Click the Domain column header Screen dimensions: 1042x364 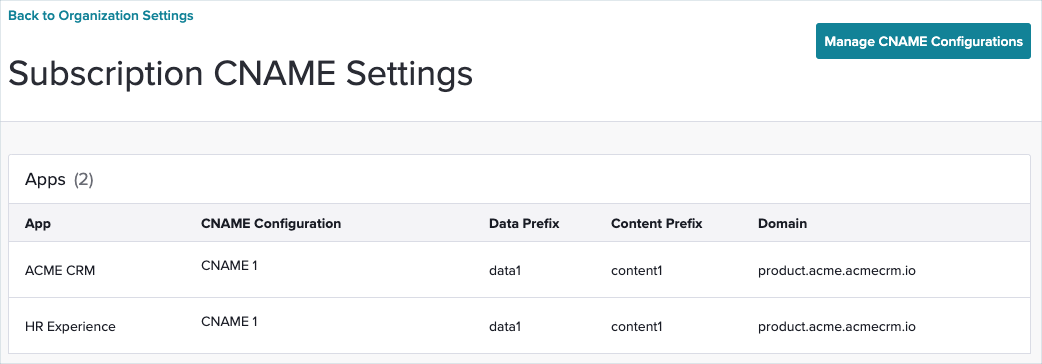click(x=782, y=223)
